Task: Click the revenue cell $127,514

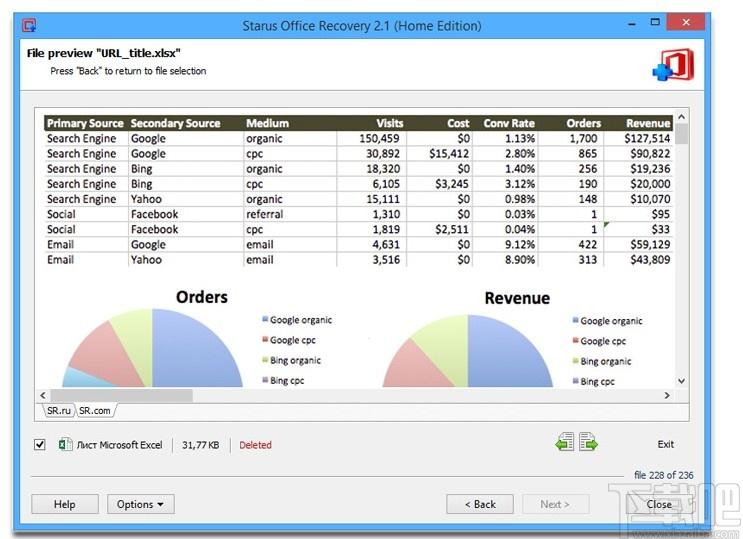Action: pos(647,138)
